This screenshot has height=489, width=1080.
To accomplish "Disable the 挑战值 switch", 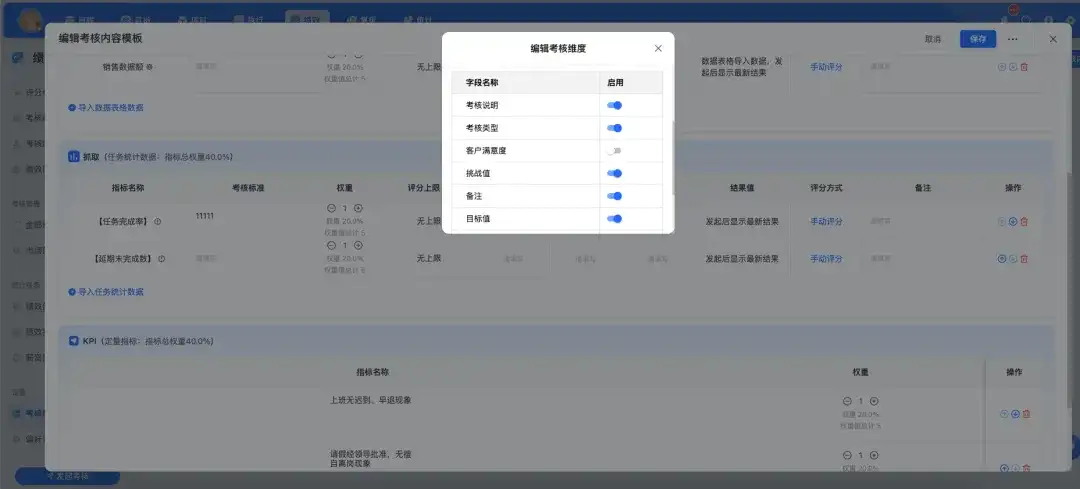I will 614,174.
